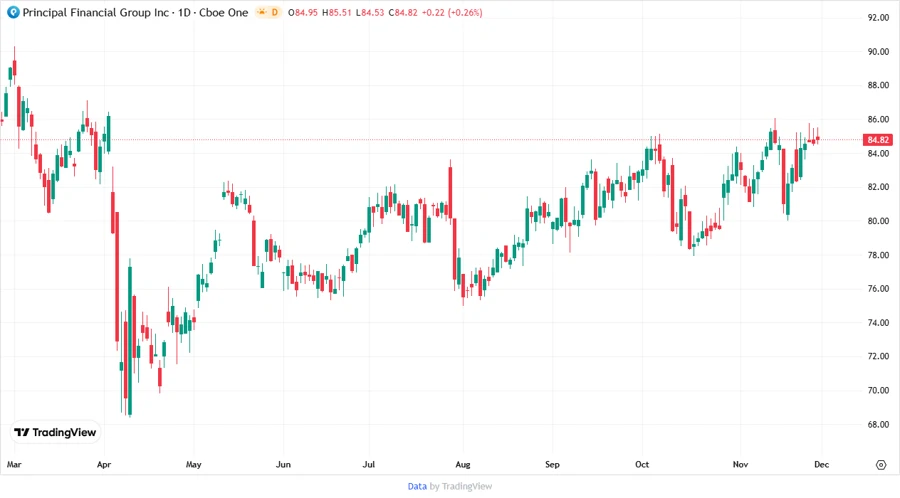Click the Apr label on time axis
This screenshot has height=498, width=900.
(x=104, y=465)
